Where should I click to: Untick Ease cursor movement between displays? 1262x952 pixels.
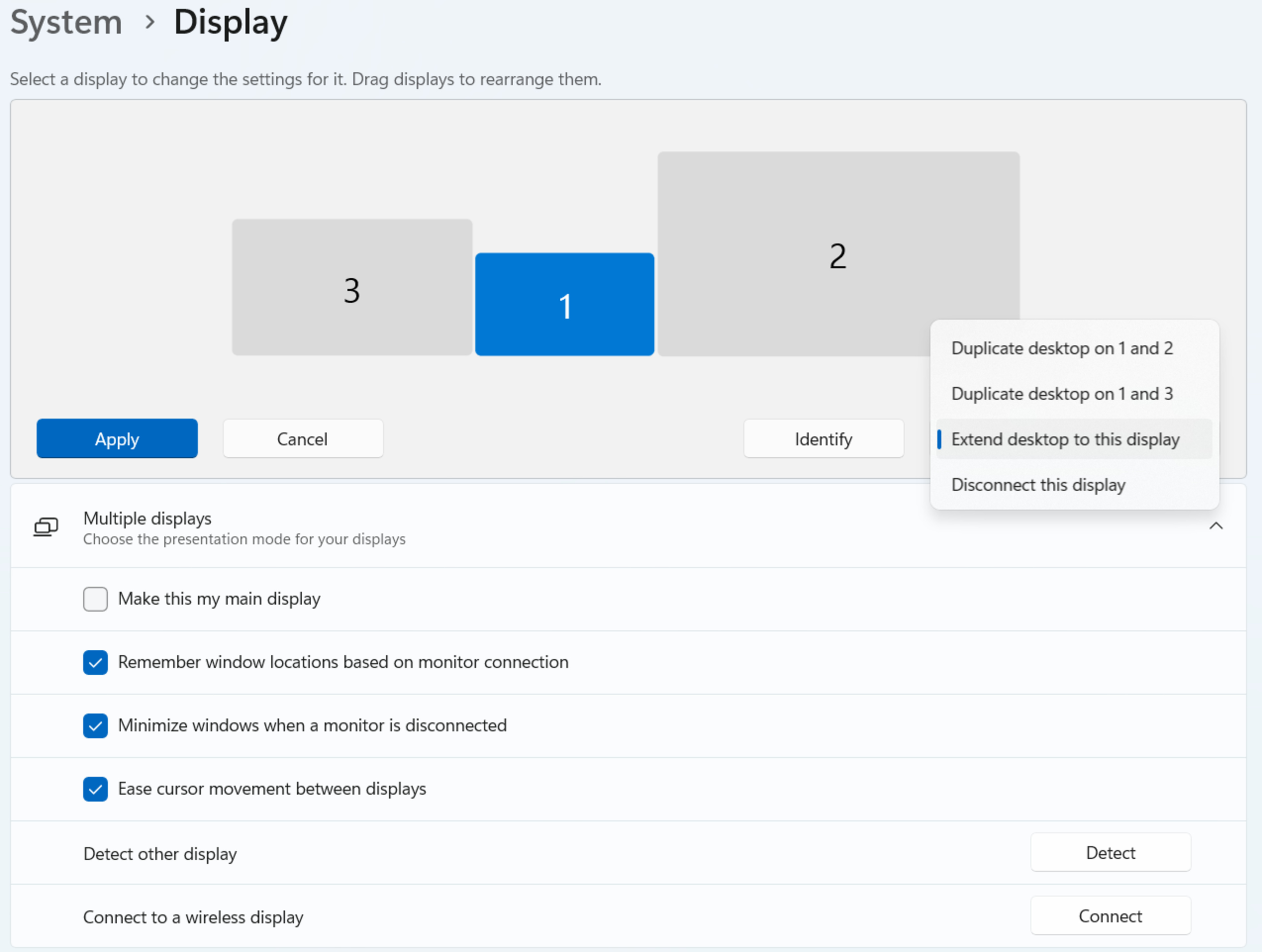click(x=95, y=789)
